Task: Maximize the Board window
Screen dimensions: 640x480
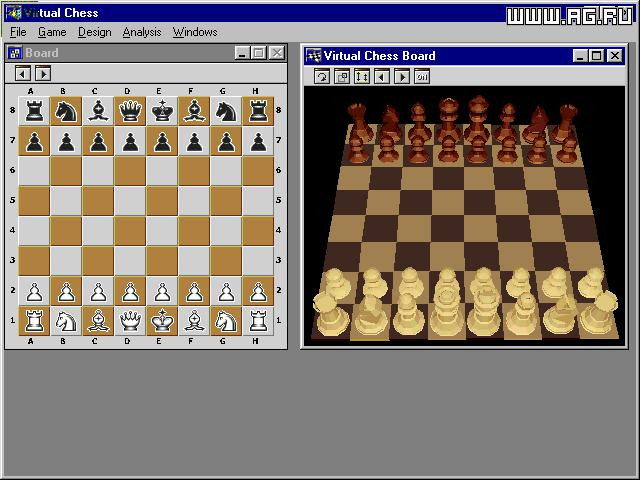Action: (x=258, y=53)
